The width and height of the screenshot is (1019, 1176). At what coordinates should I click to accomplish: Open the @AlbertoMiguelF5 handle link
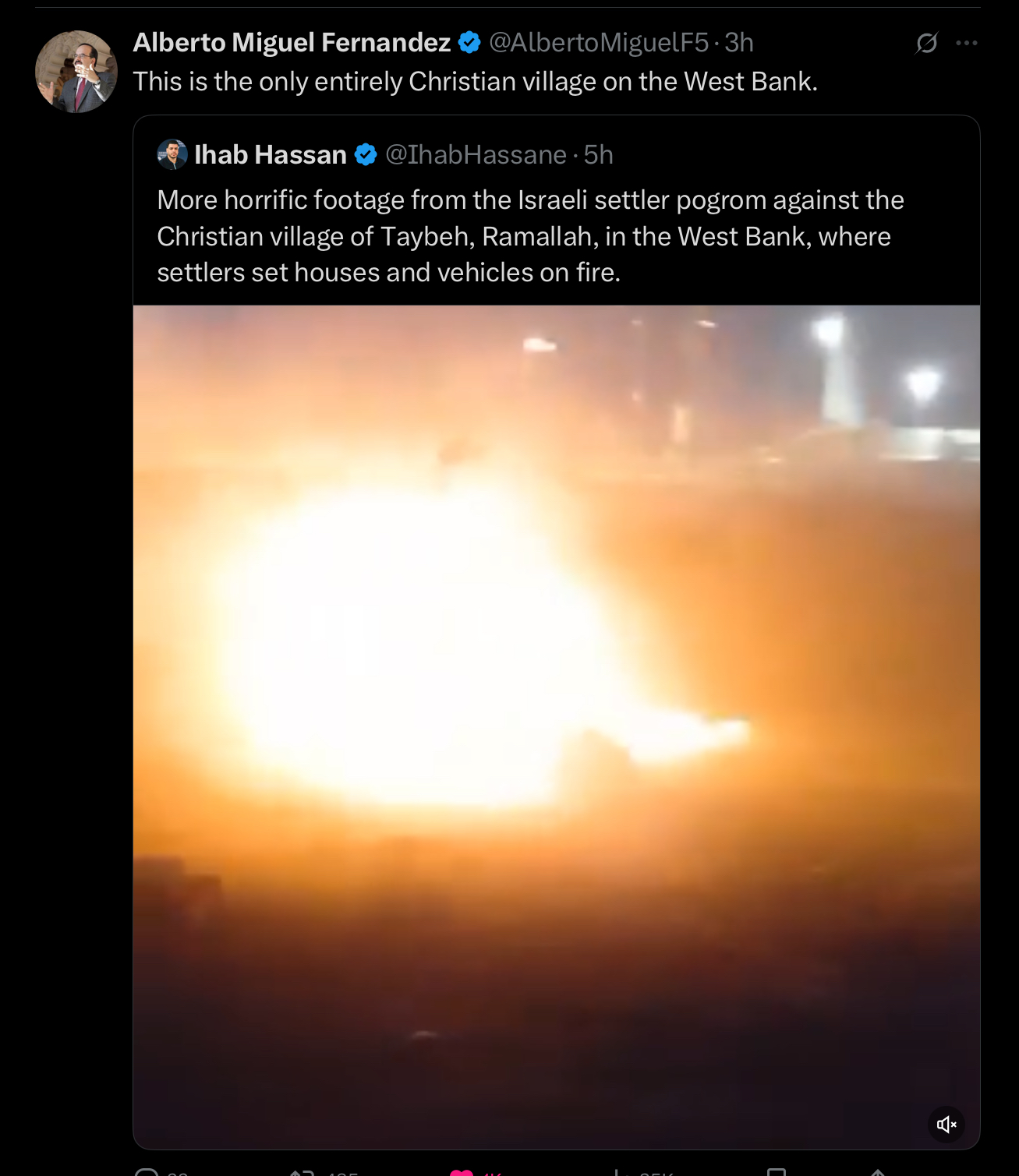[599, 43]
